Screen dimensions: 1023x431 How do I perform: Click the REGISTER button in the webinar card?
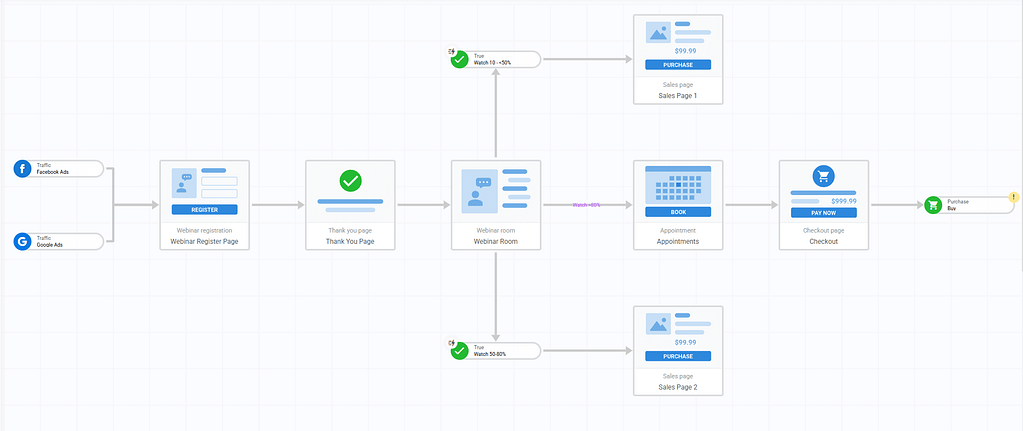(x=204, y=210)
